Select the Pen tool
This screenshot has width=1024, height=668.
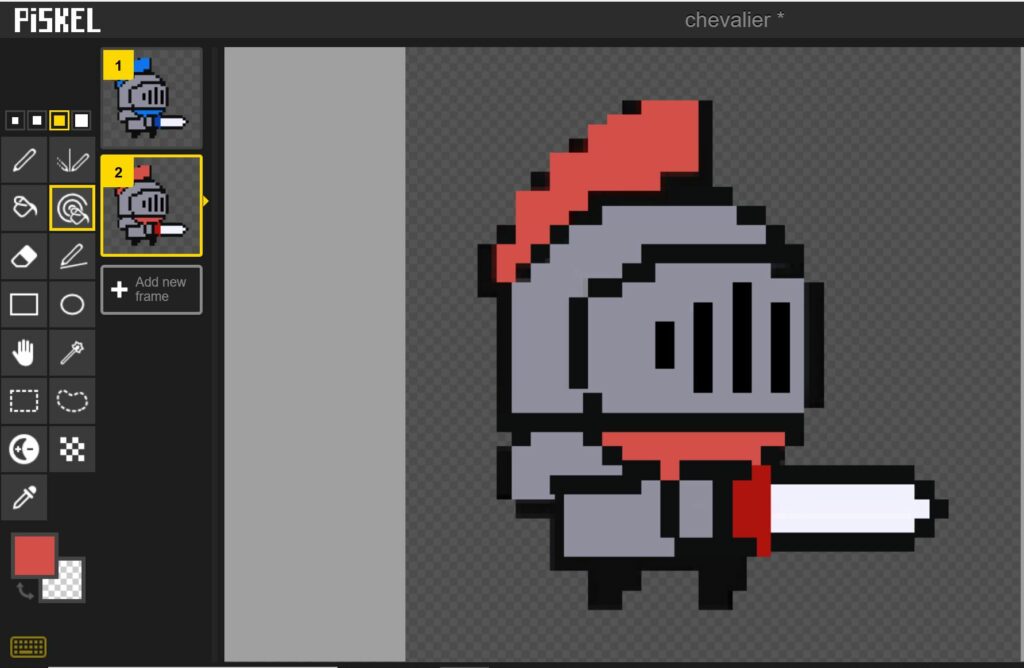click(24, 160)
